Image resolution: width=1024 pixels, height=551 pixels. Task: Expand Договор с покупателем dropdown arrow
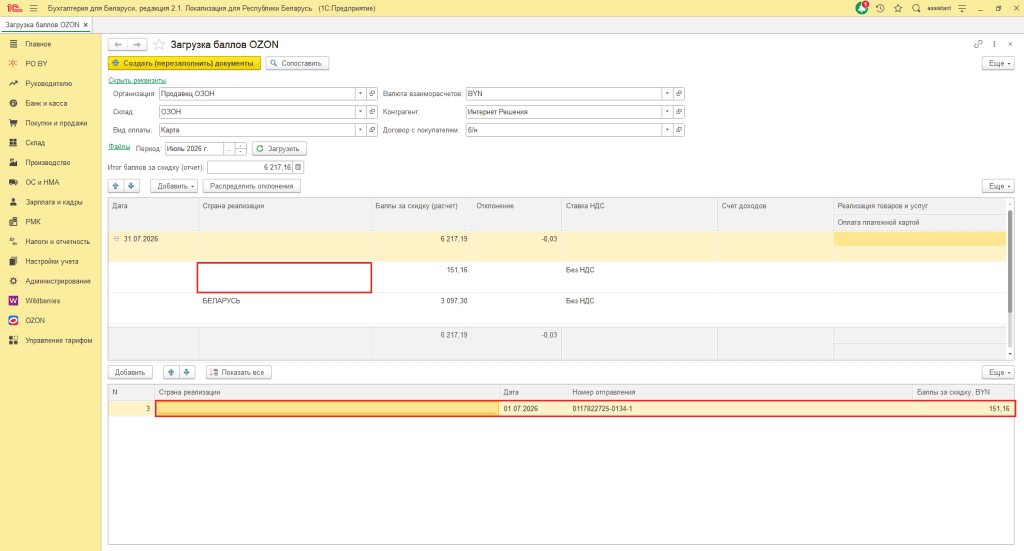(x=667, y=130)
